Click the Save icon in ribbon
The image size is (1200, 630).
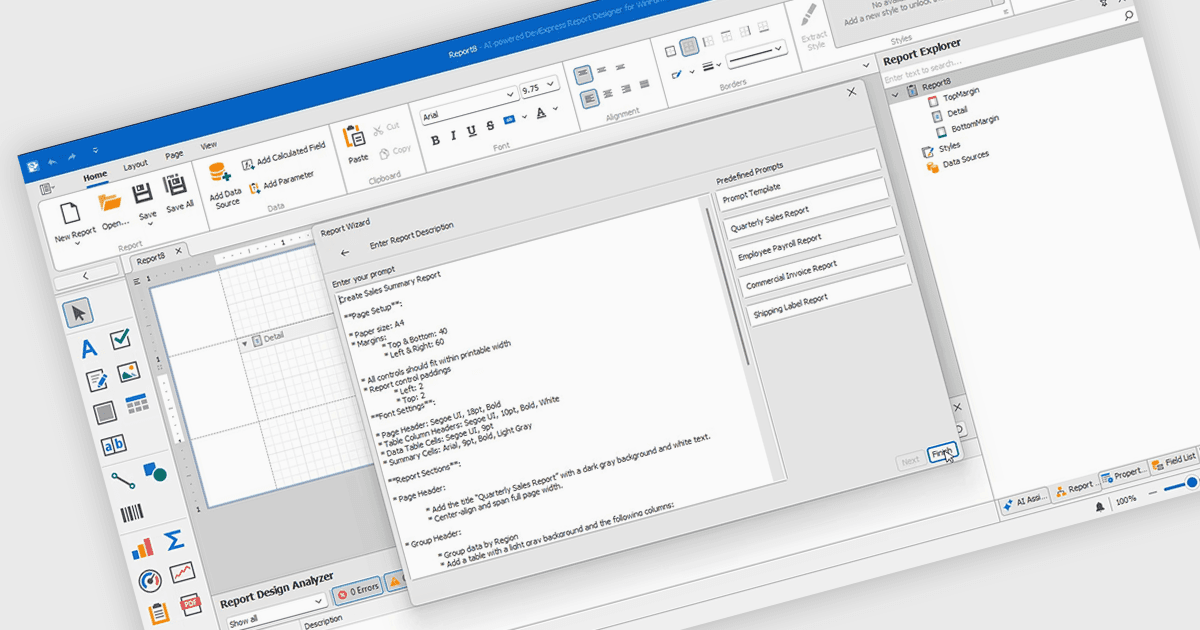(143, 192)
